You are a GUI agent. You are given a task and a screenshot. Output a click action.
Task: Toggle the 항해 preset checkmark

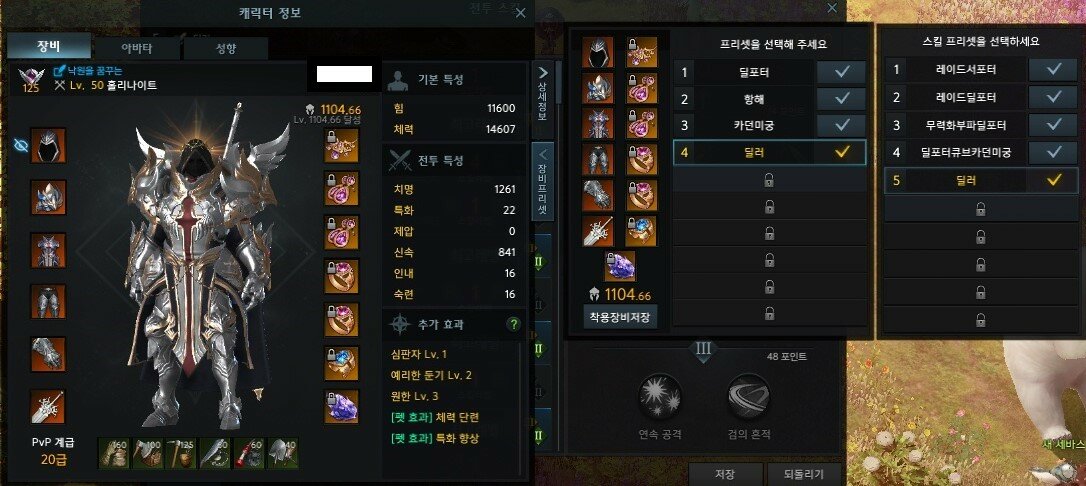842,99
